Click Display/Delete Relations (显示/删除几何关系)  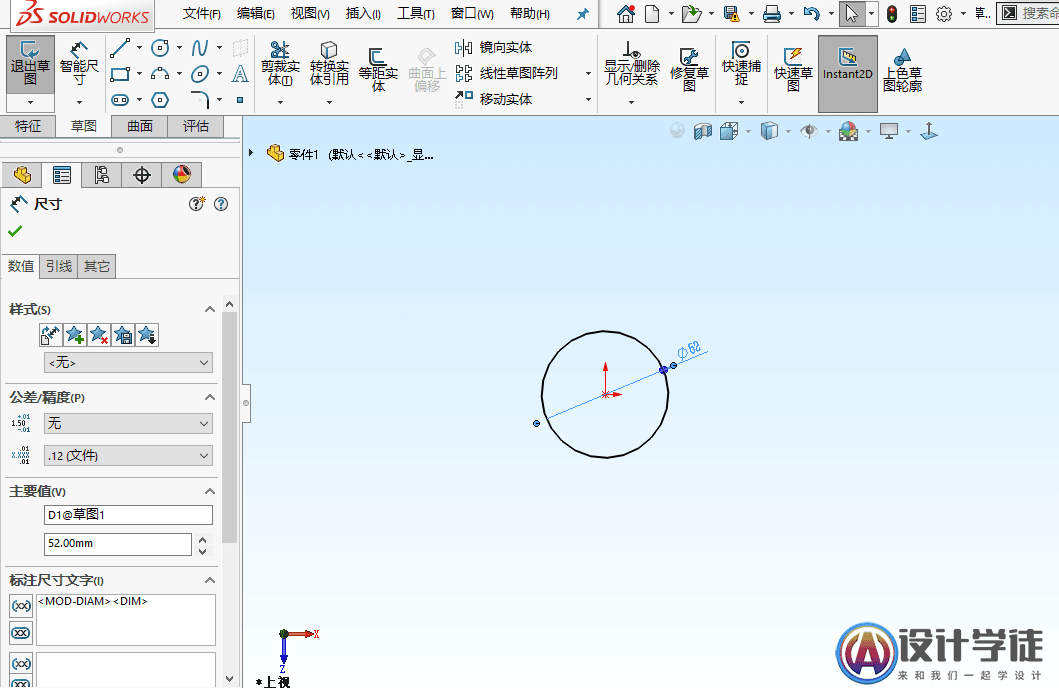[631, 64]
